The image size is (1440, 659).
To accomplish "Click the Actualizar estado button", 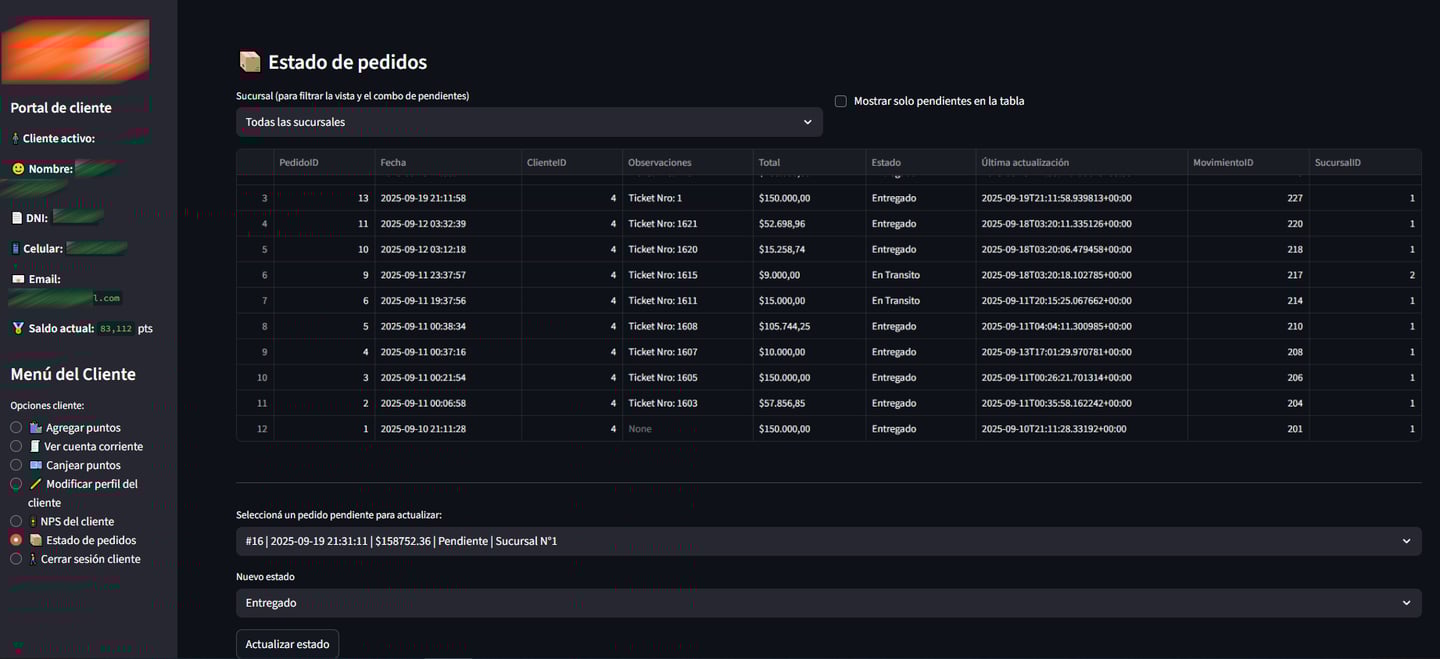I will pyautogui.click(x=288, y=644).
